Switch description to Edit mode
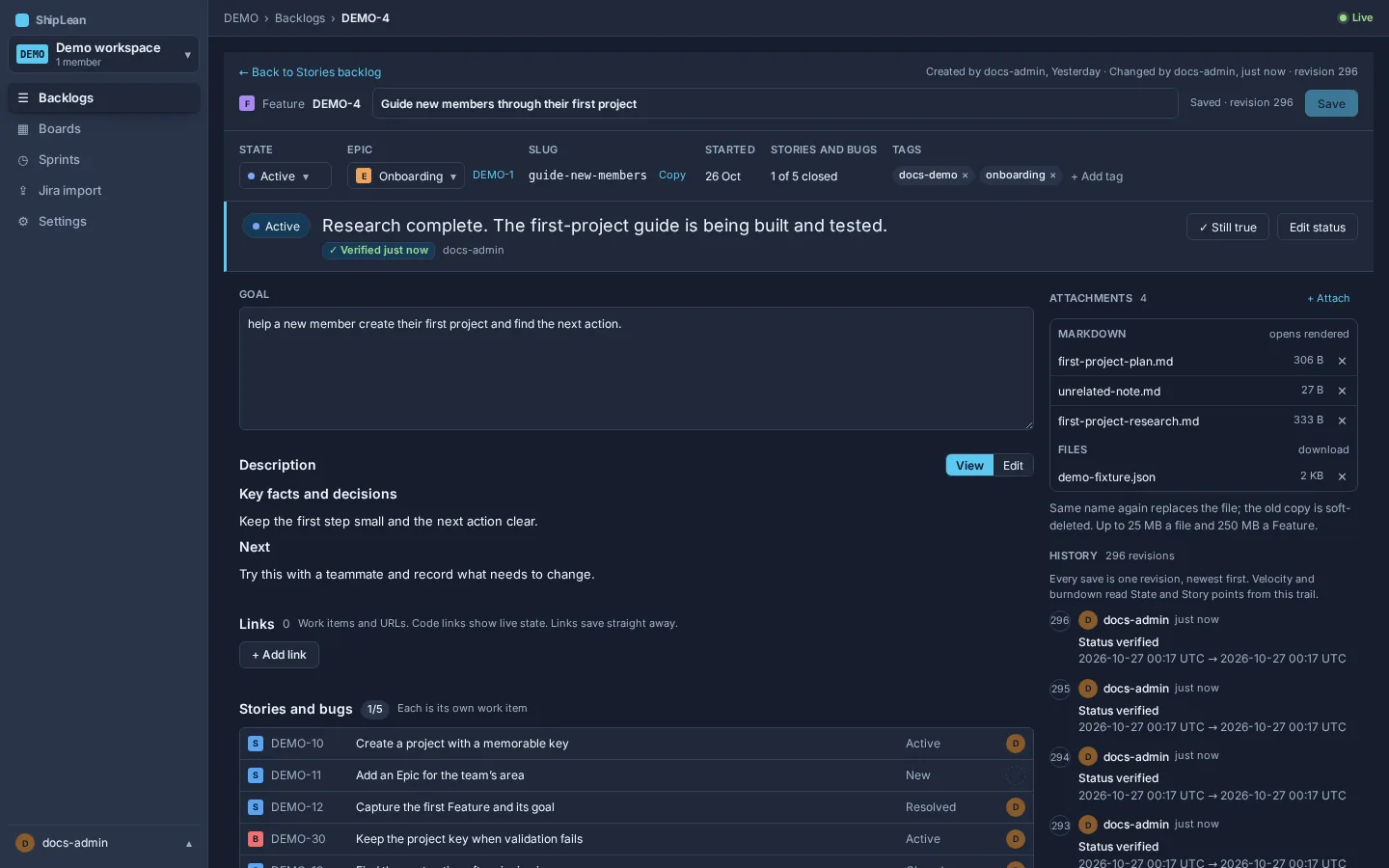Image resolution: width=1389 pixels, height=868 pixels. pyautogui.click(x=1013, y=466)
